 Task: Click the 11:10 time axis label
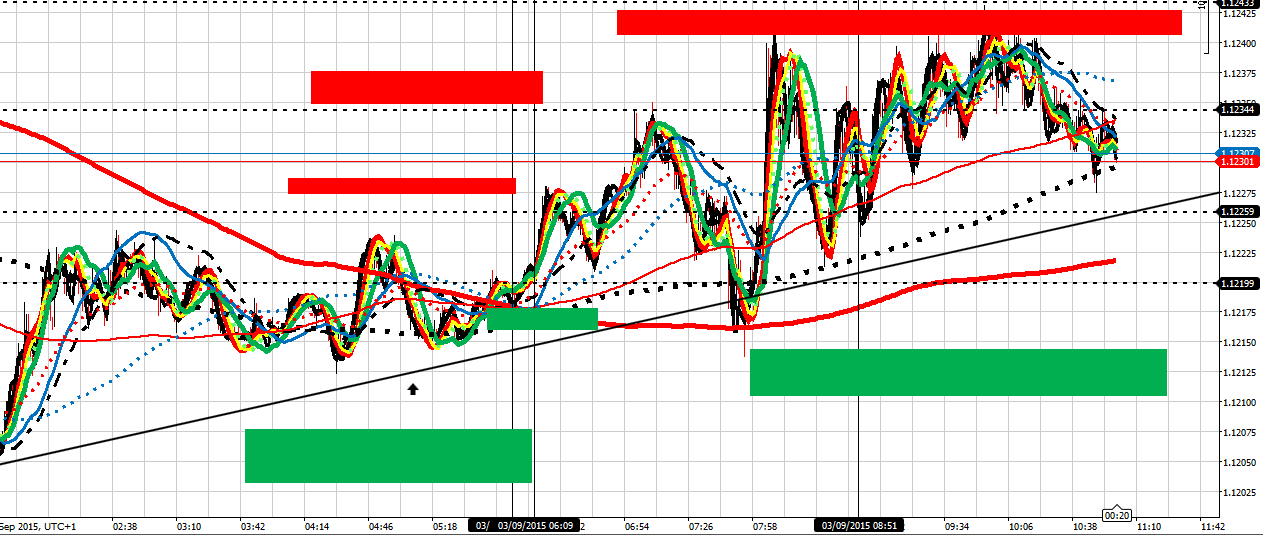pos(1149,525)
